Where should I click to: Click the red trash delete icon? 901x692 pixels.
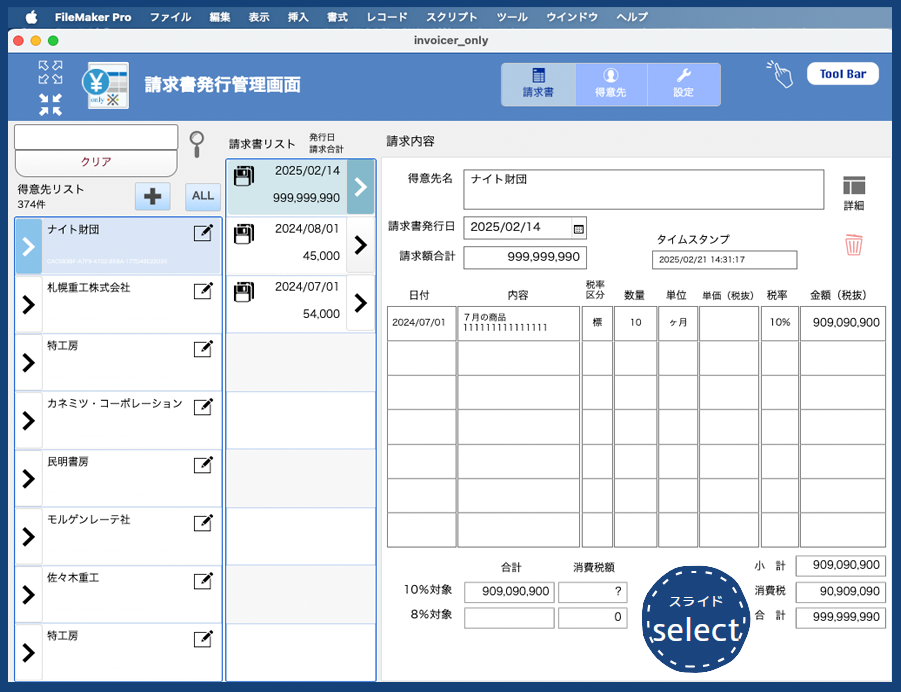(853, 244)
